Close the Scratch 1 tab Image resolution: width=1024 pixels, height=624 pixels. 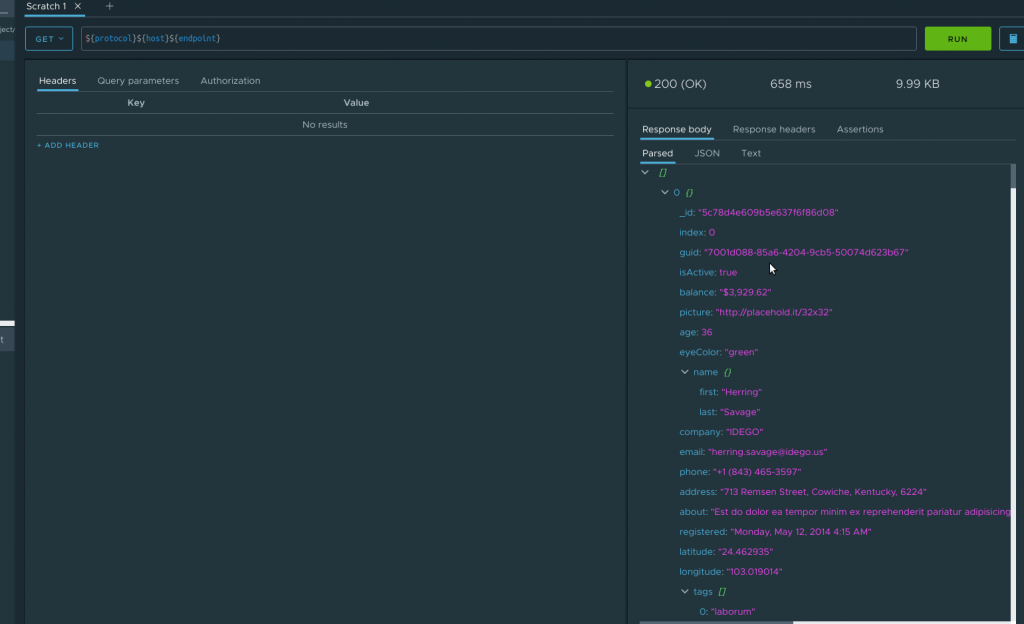pos(78,6)
